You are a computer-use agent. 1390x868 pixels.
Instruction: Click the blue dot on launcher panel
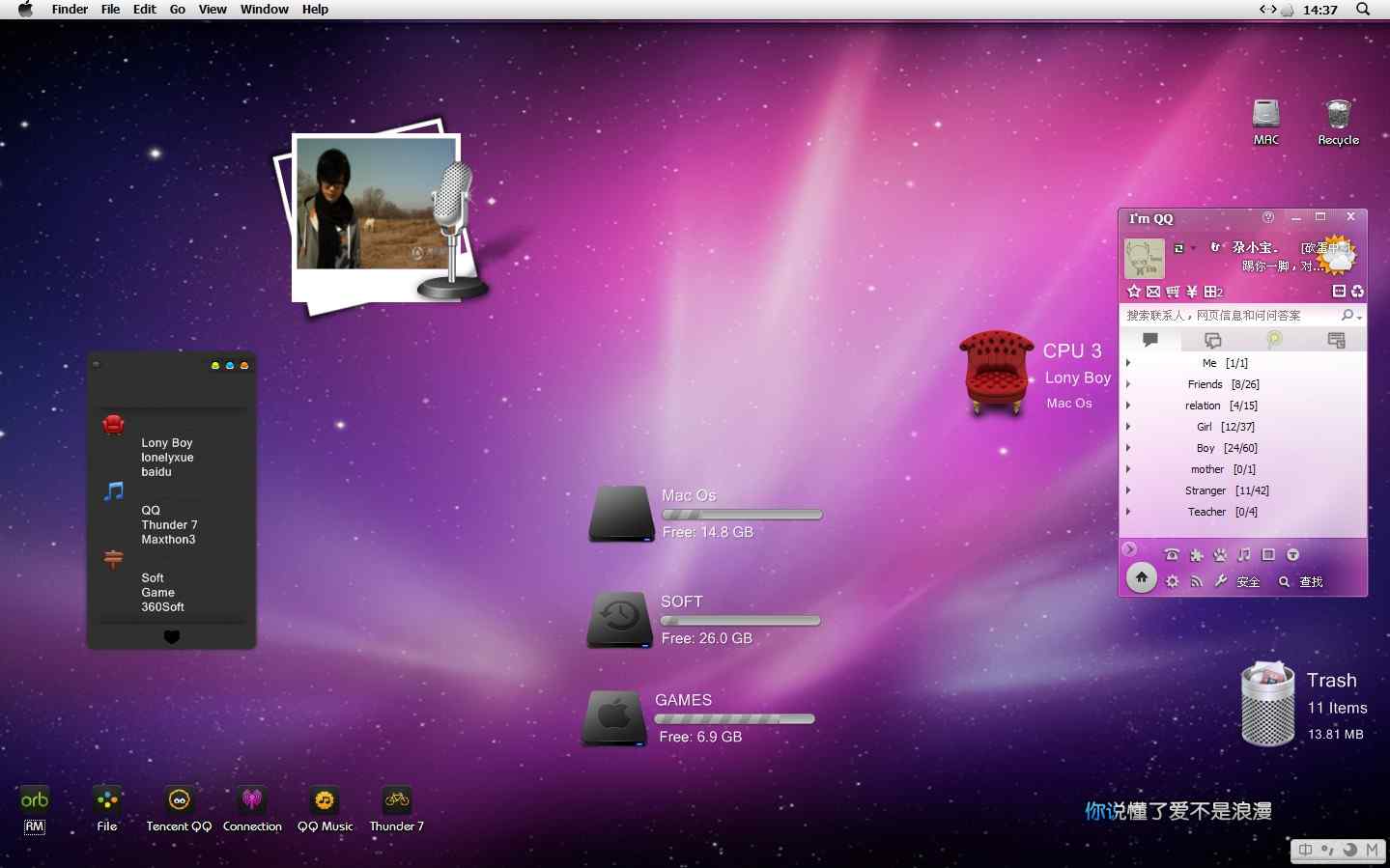coord(230,366)
